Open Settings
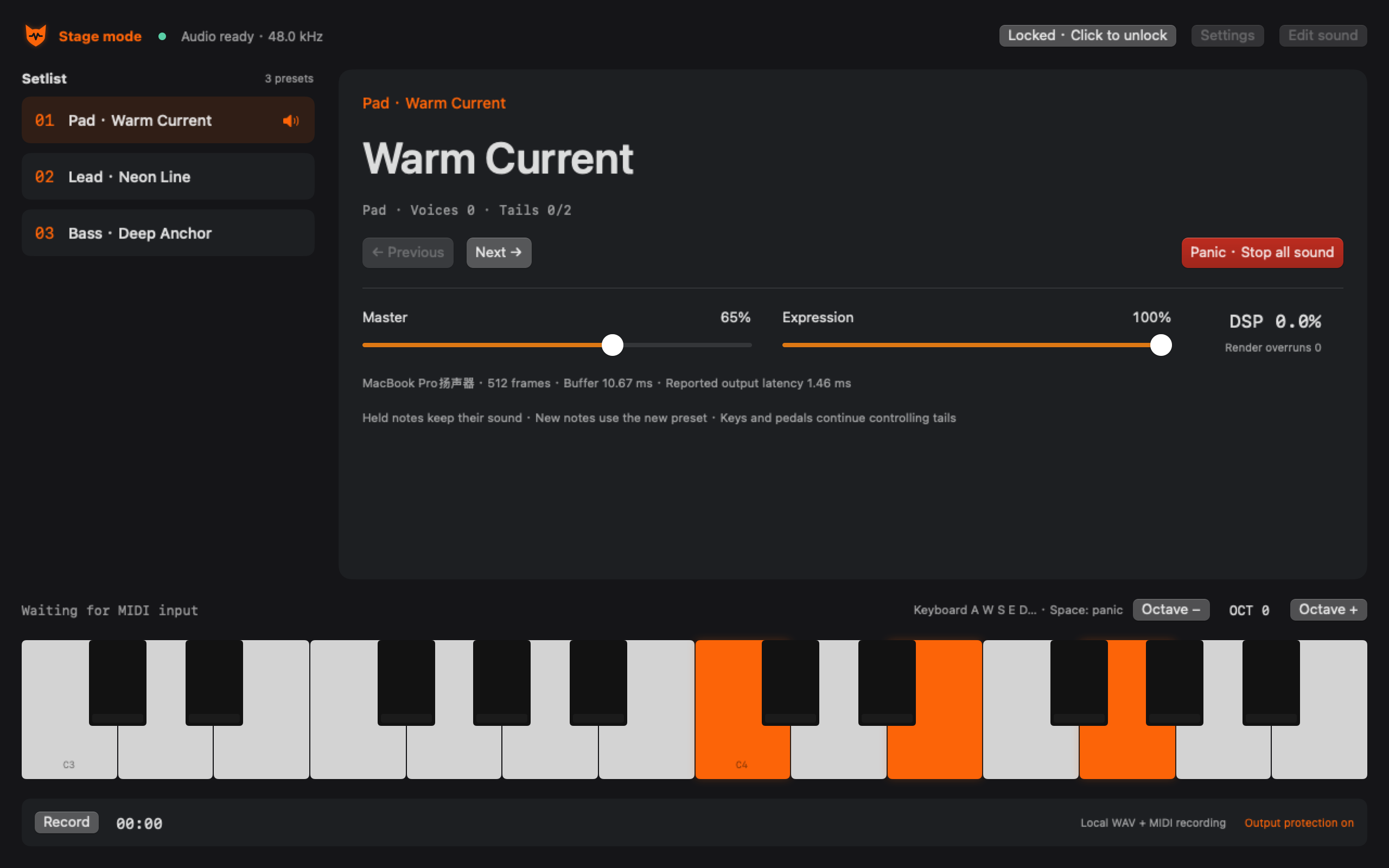The height and width of the screenshot is (868, 1389). [x=1227, y=36]
